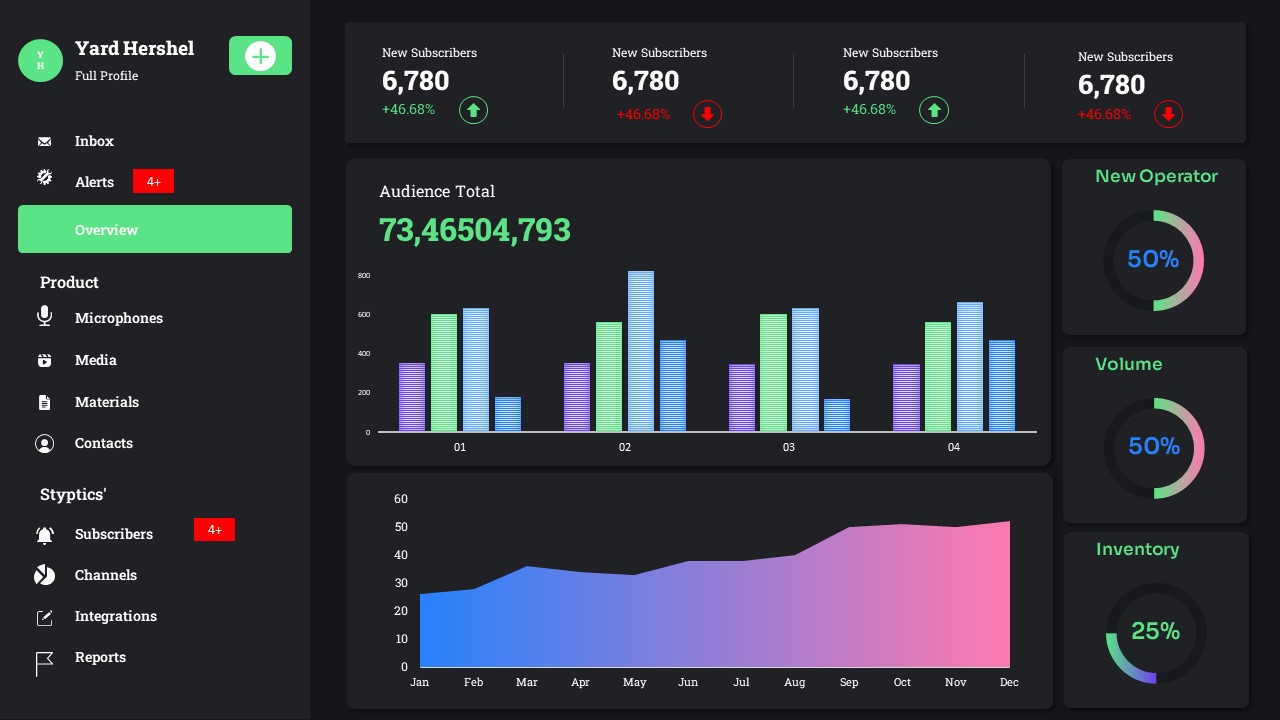Click the Alerts gear badge icon
The image size is (1280, 720).
44,177
